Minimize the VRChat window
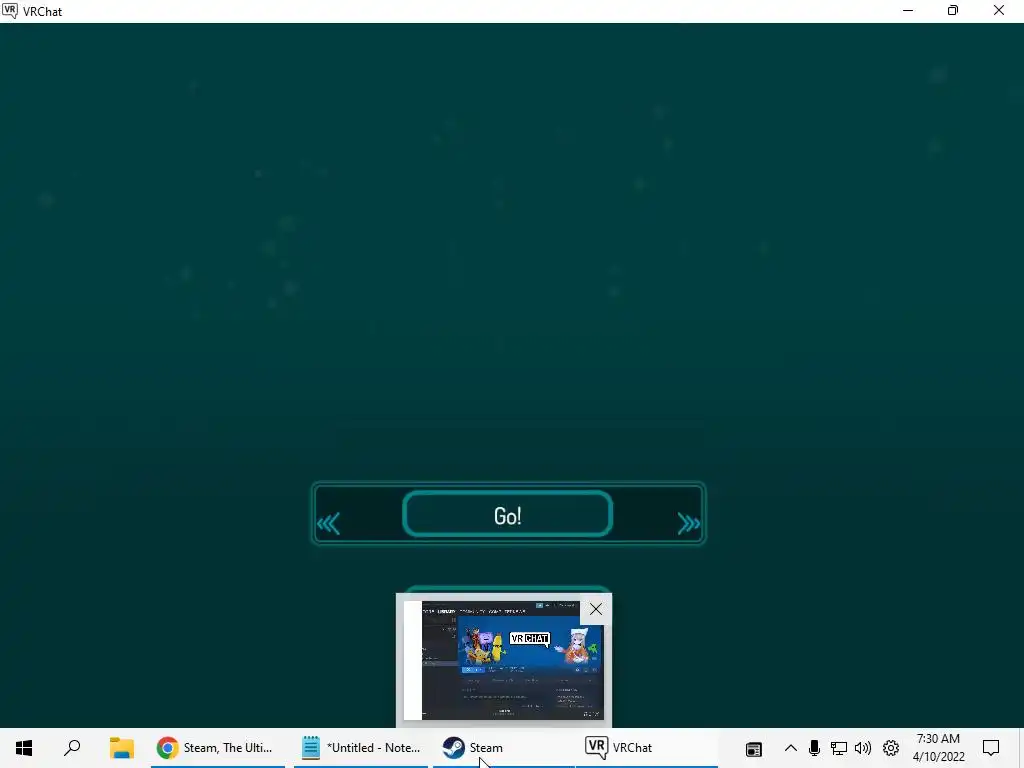 click(x=908, y=10)
